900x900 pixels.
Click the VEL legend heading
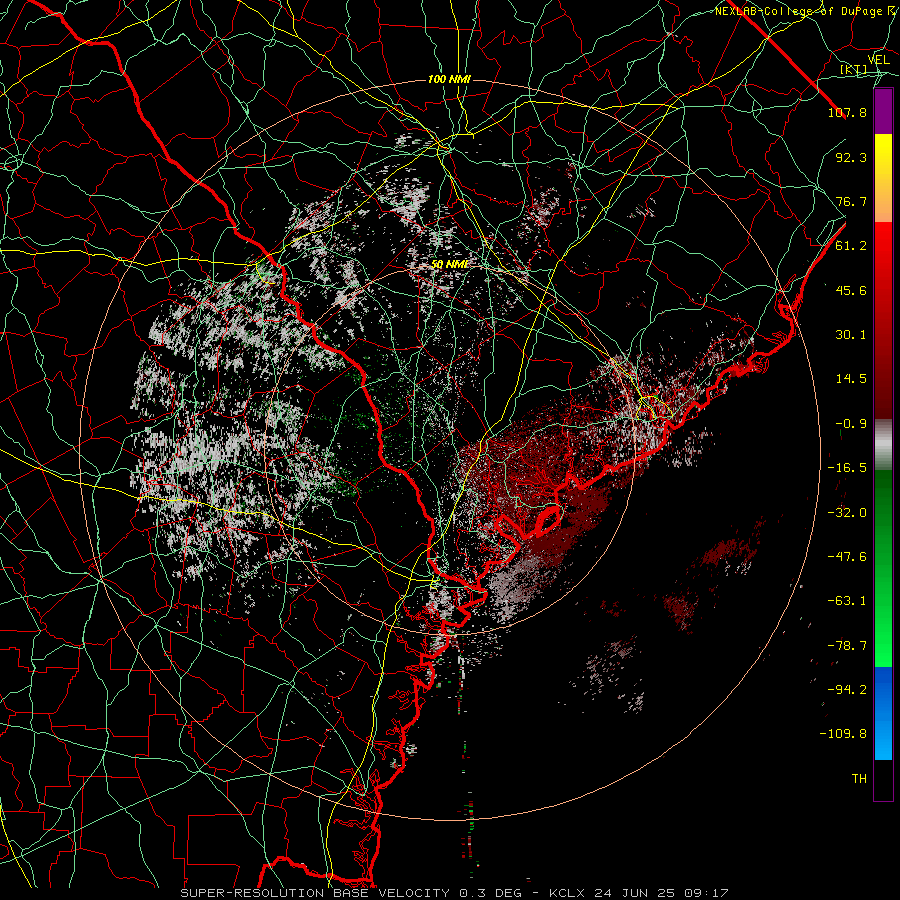[x=878, y=60]
